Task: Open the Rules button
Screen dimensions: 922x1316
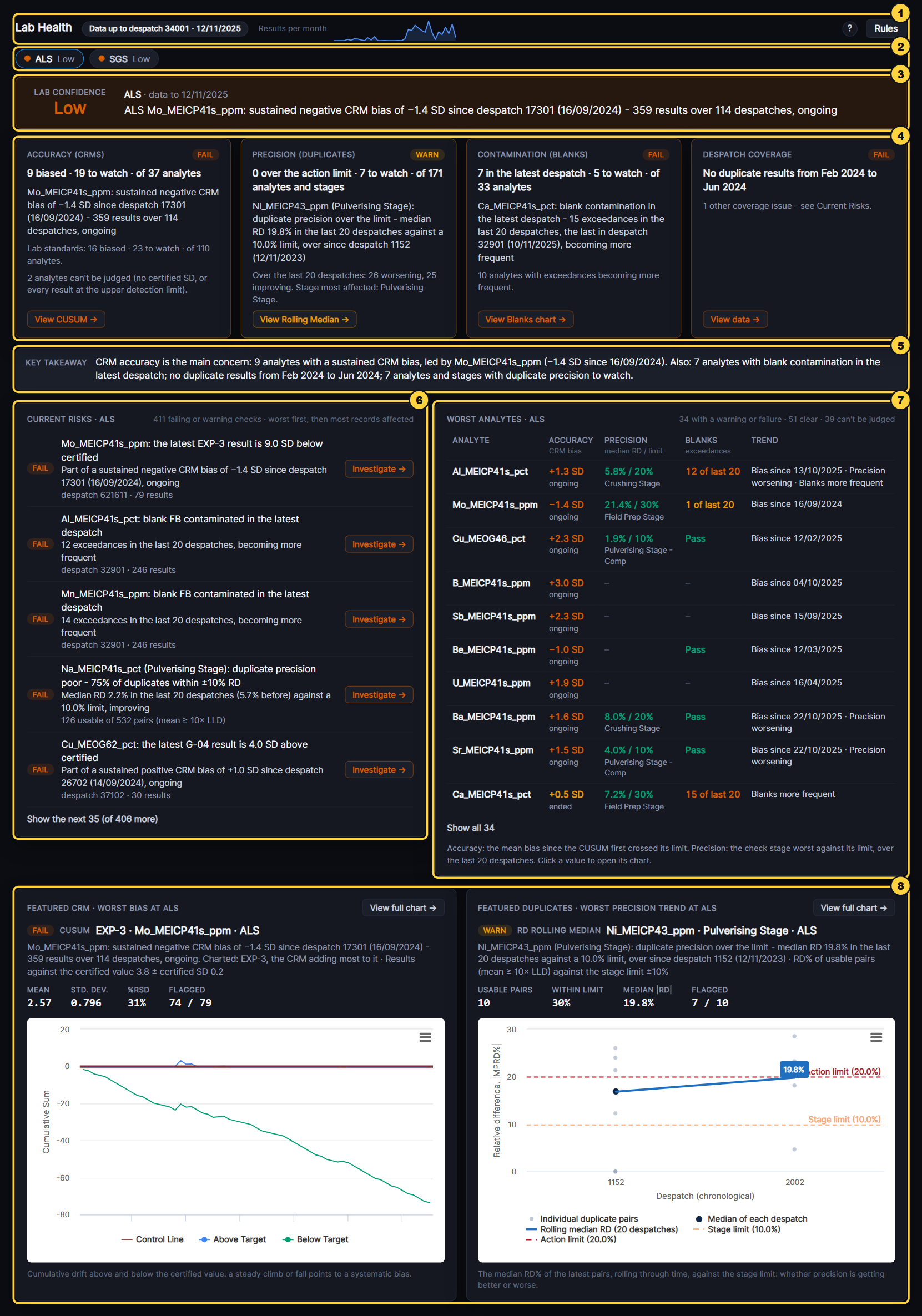Action: point(886,28)
